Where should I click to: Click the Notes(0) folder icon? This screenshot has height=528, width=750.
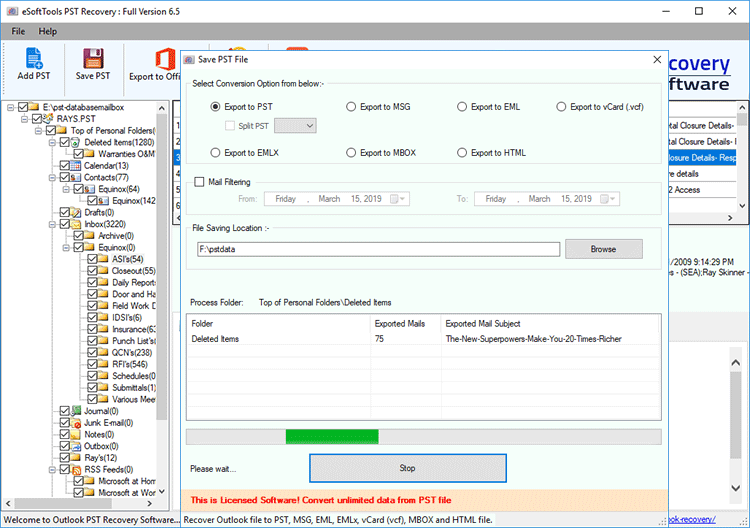coord(76,434)
